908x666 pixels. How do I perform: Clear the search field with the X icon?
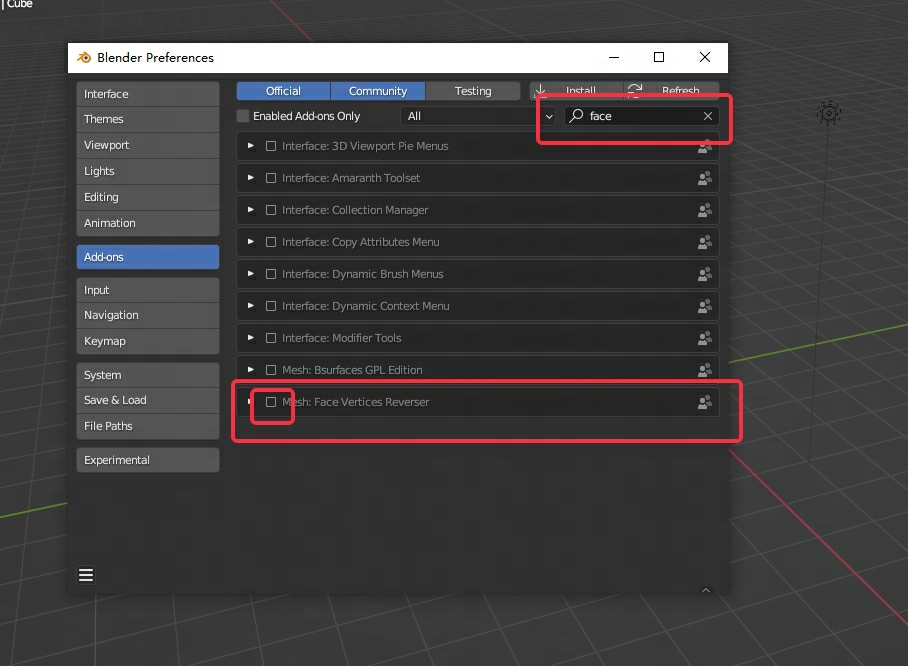point(708,116)
